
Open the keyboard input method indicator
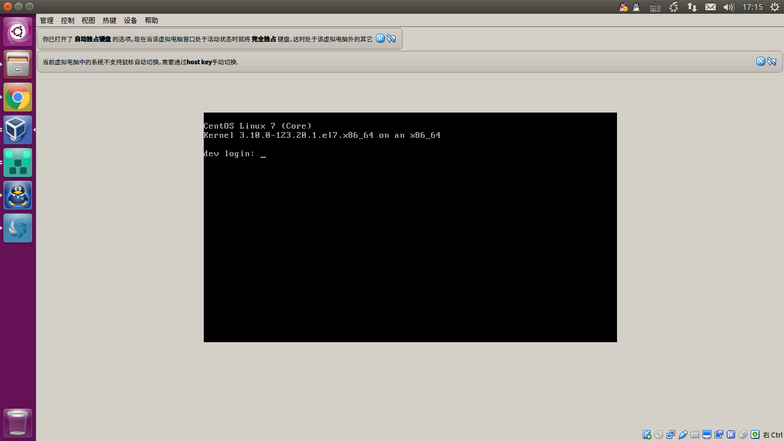point(655,7)
